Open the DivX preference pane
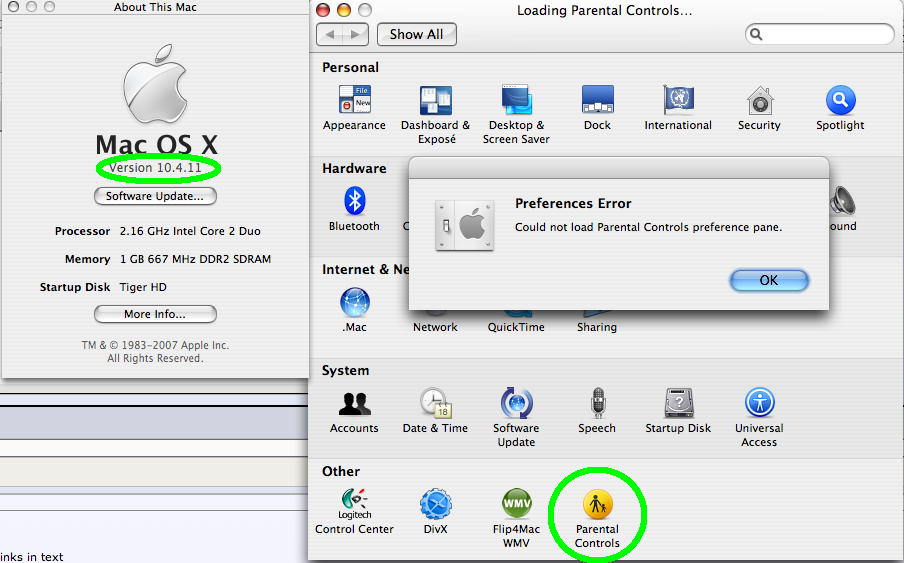 click(435, 512)
